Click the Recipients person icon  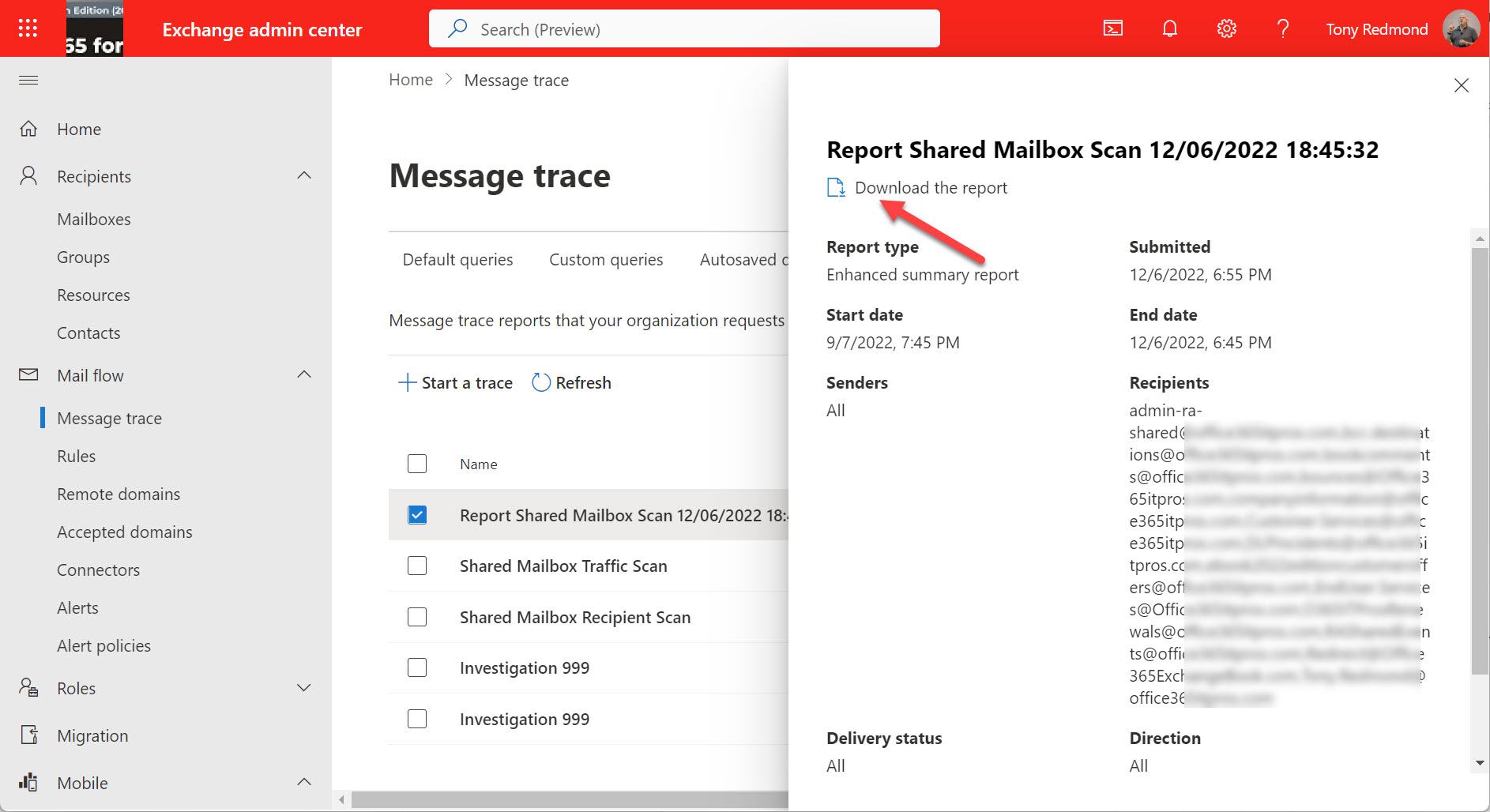[28, 175]
